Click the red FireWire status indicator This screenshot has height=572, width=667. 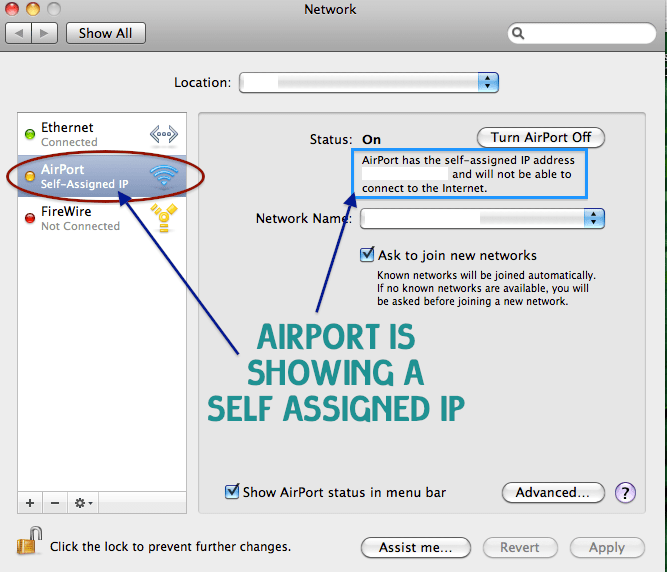click(30, 218)
